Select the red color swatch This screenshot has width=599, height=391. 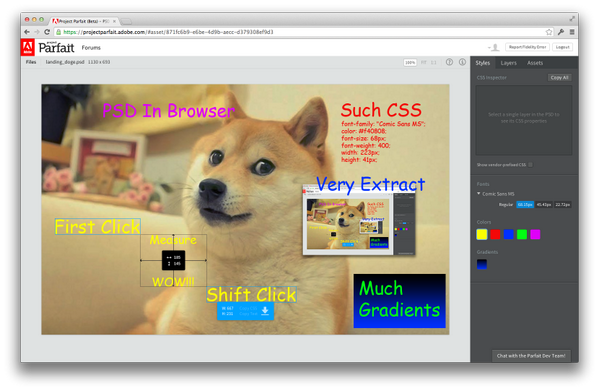495,234
